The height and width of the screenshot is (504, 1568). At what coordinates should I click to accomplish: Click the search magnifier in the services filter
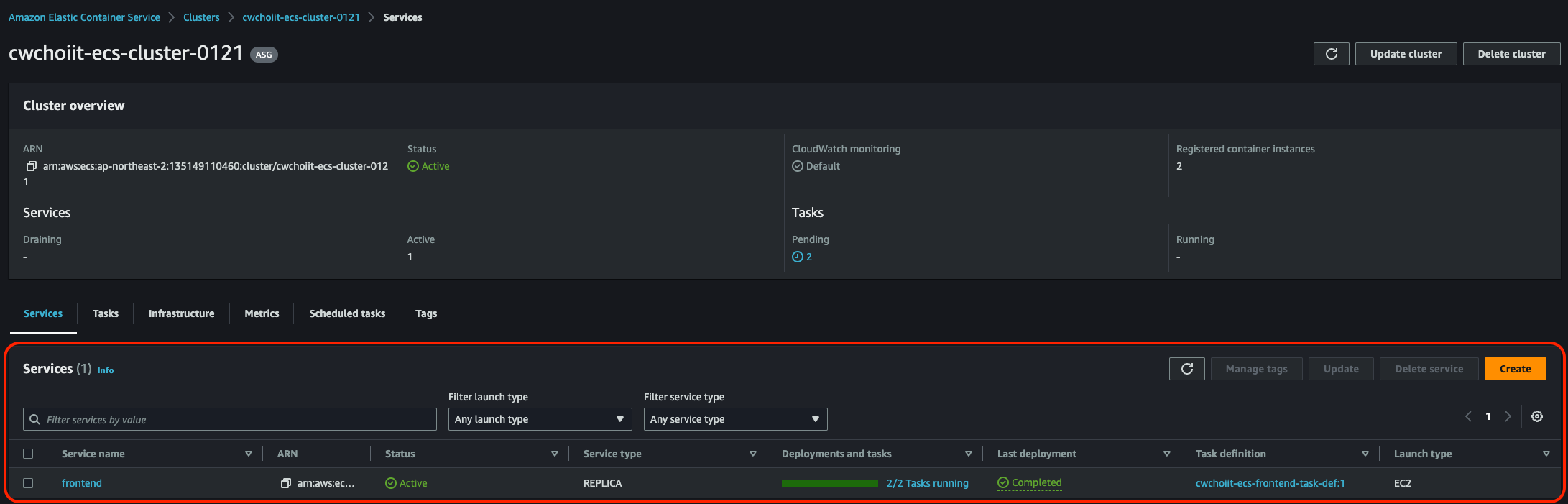pyautogui.click(x=34, y=419)
